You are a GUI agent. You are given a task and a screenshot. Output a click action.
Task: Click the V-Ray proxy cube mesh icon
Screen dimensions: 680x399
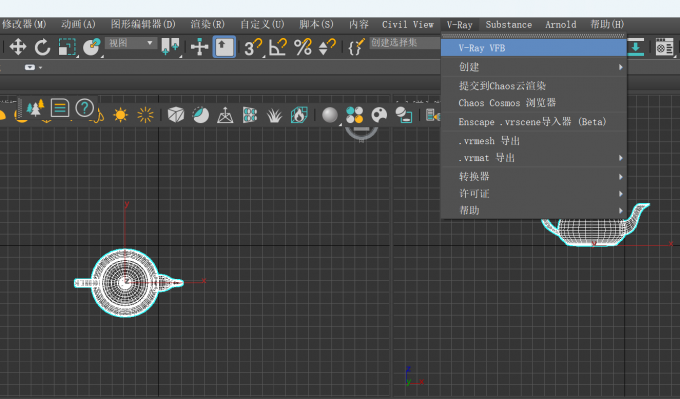(176, 115)
